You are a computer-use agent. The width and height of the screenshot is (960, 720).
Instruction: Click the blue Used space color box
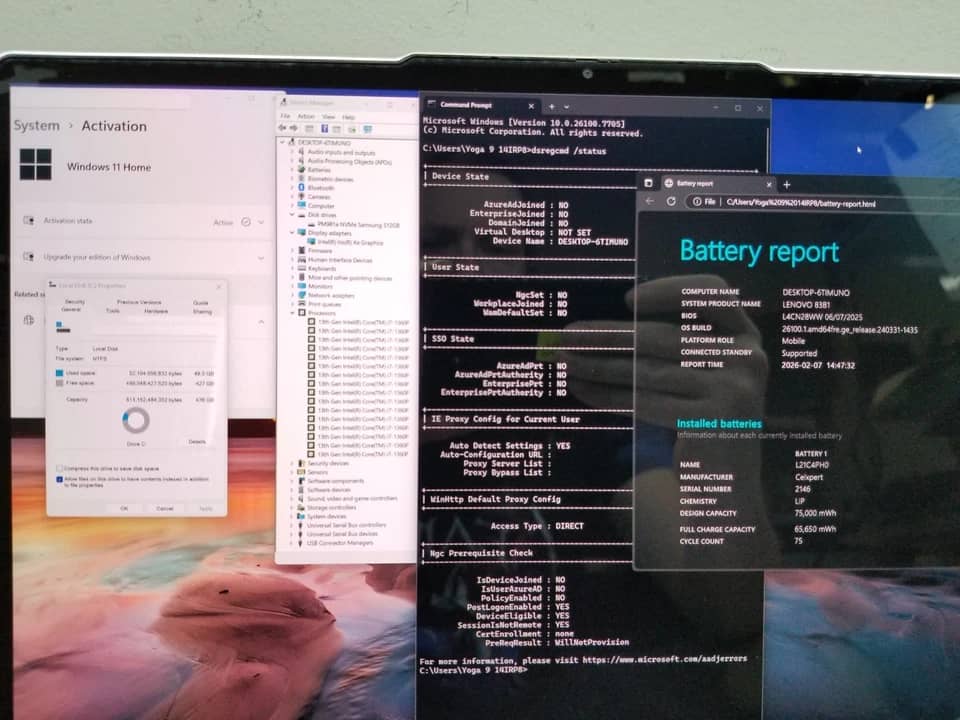pos(59,373)
